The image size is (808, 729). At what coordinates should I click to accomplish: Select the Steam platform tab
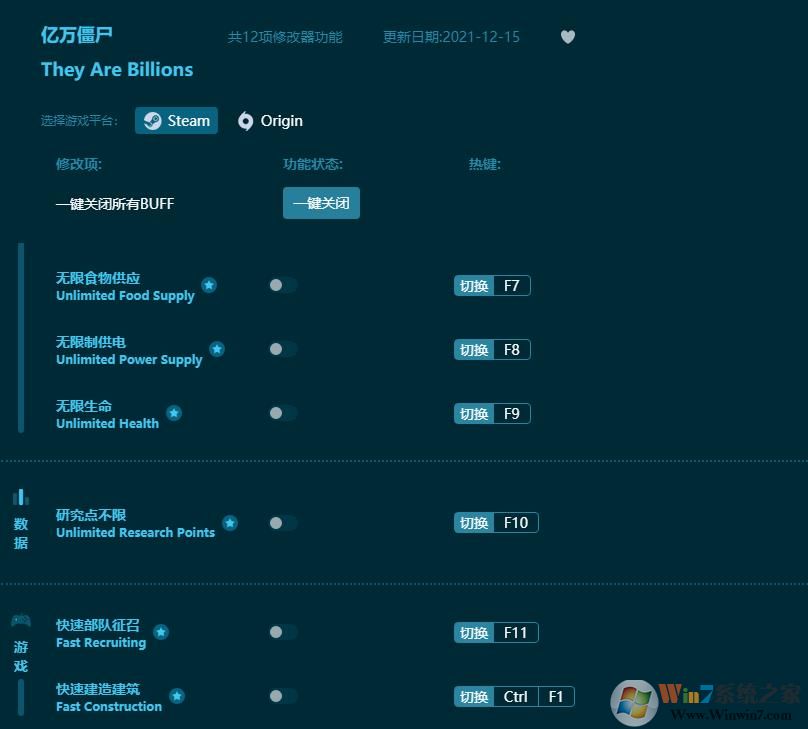176,120
